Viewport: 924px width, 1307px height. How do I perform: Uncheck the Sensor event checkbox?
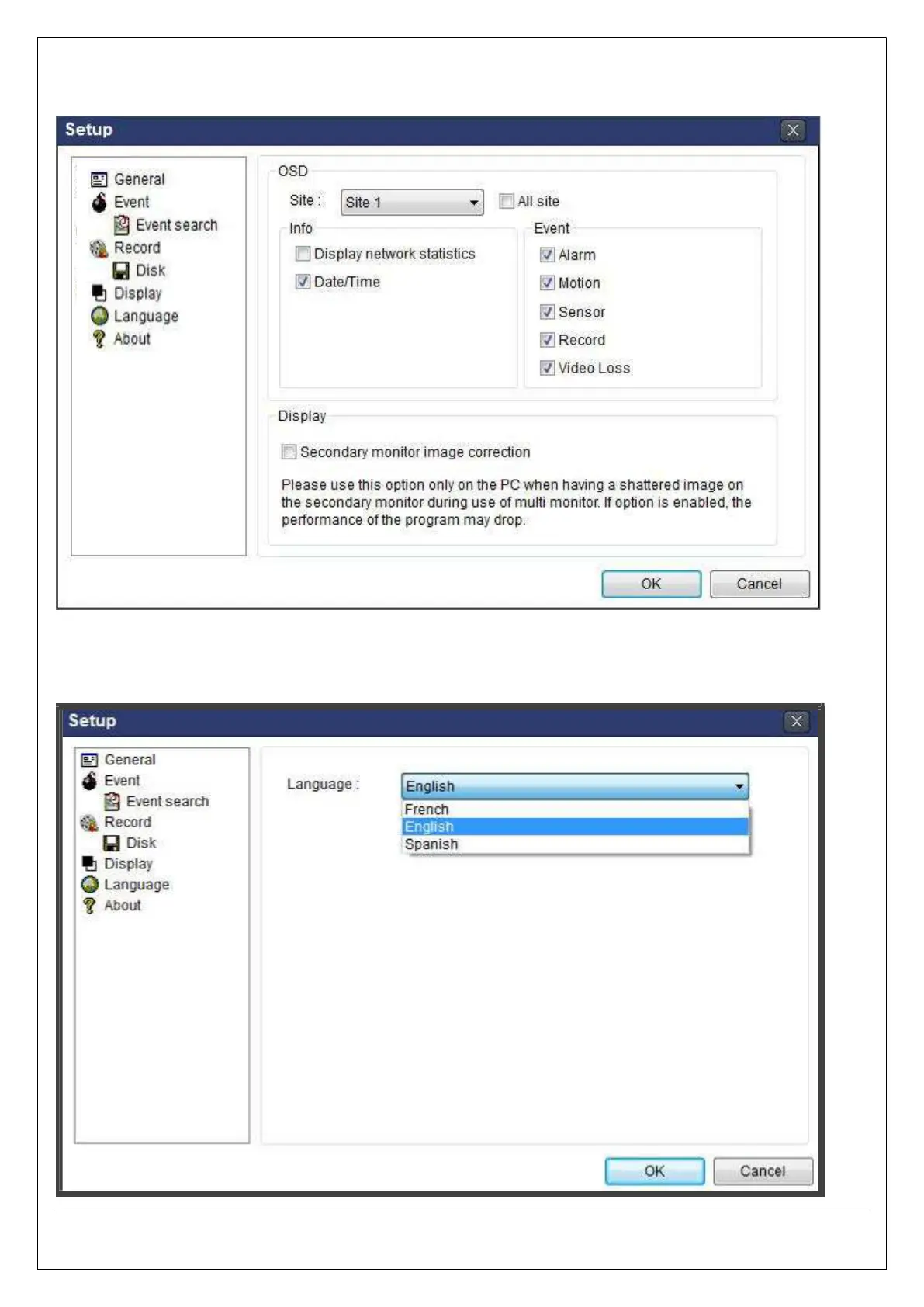click(x=548, y=312)
